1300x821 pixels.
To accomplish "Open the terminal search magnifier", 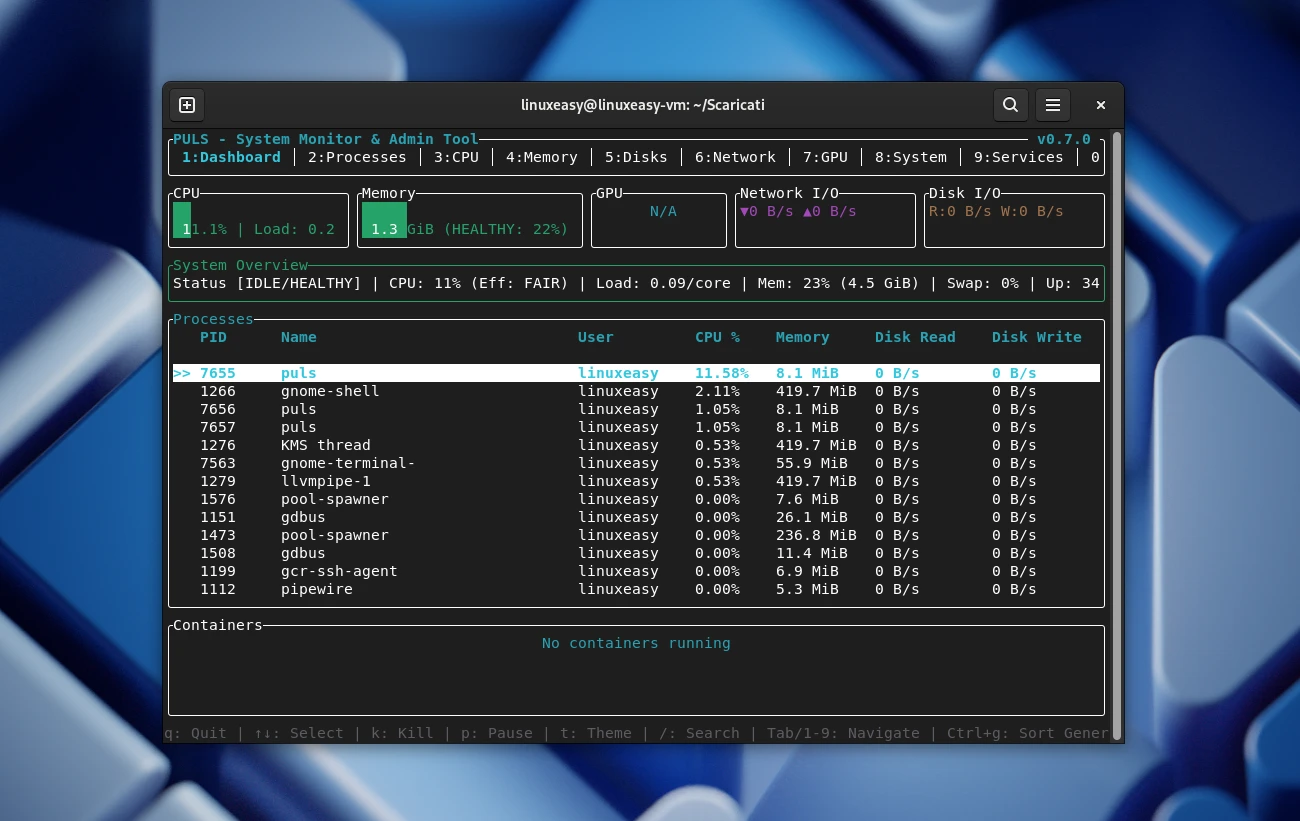I will [x=1010, y=105].
